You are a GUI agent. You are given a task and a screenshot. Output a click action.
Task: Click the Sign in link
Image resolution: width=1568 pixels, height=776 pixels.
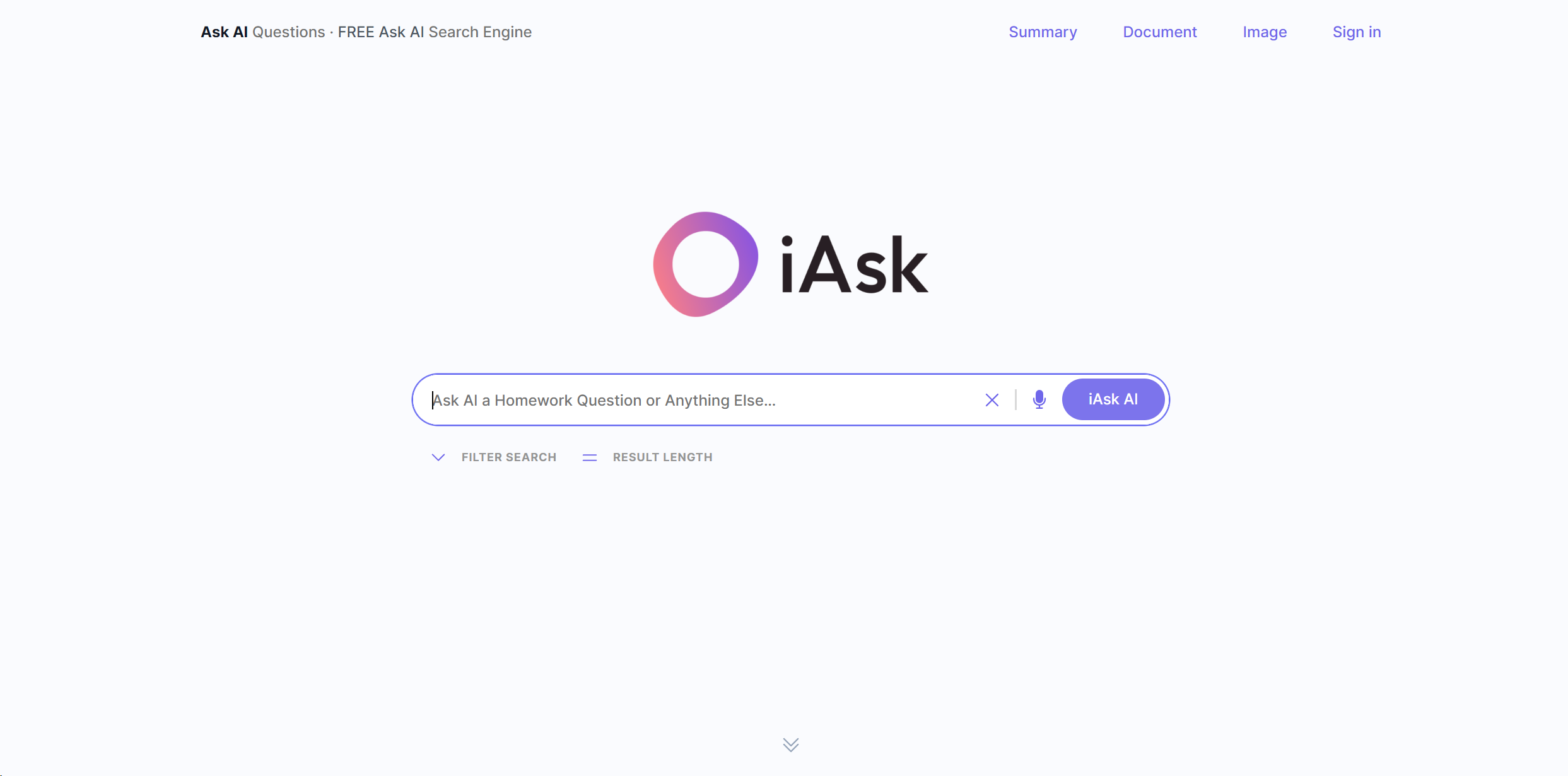tap(1356, 32)
